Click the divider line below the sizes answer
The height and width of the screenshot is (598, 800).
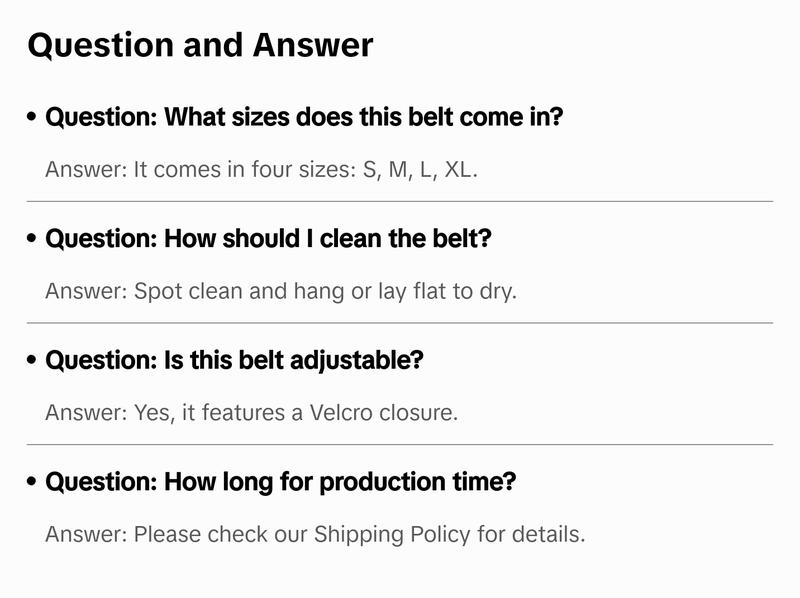[x=400, y=201]
